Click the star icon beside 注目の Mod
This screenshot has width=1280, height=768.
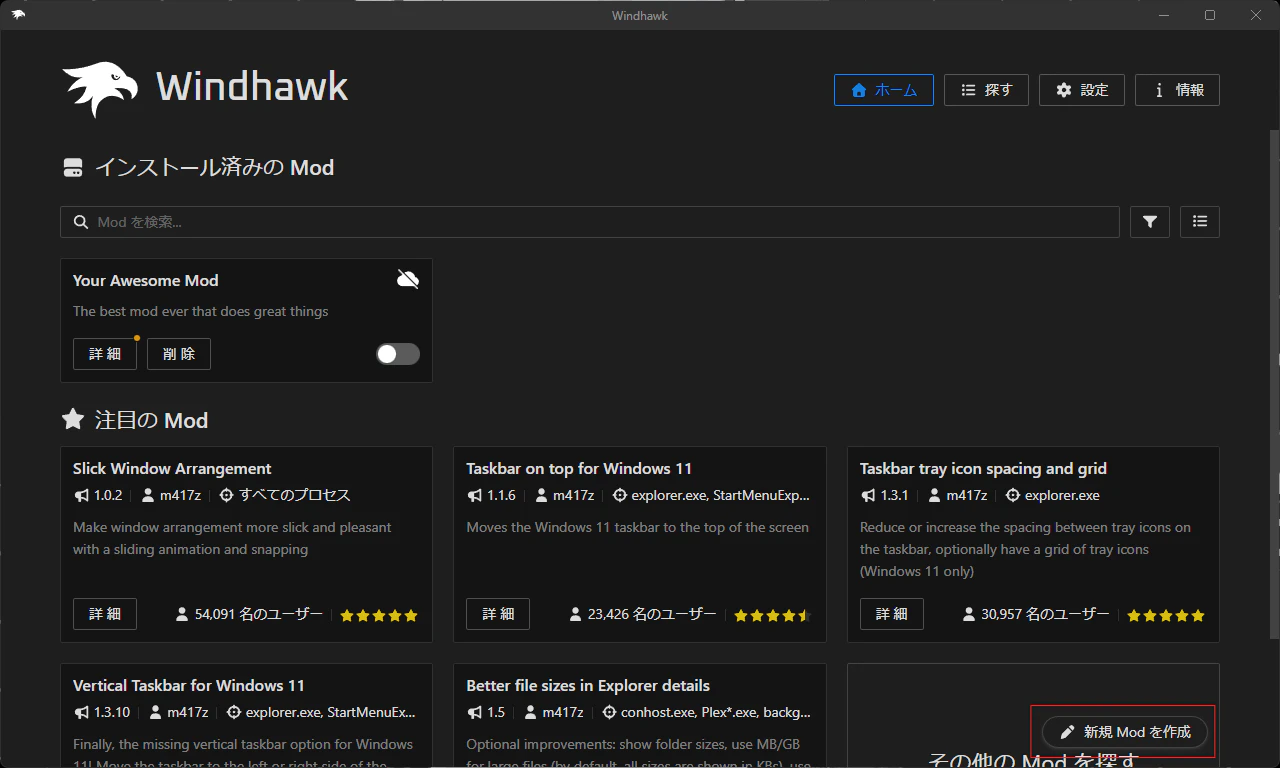pos(73,420)
